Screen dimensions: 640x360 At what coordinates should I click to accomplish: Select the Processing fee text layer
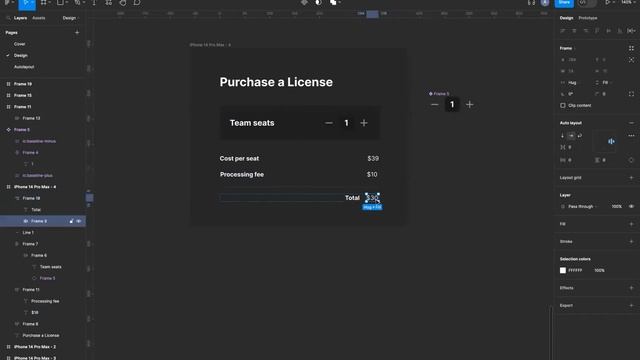coord(45,301)
